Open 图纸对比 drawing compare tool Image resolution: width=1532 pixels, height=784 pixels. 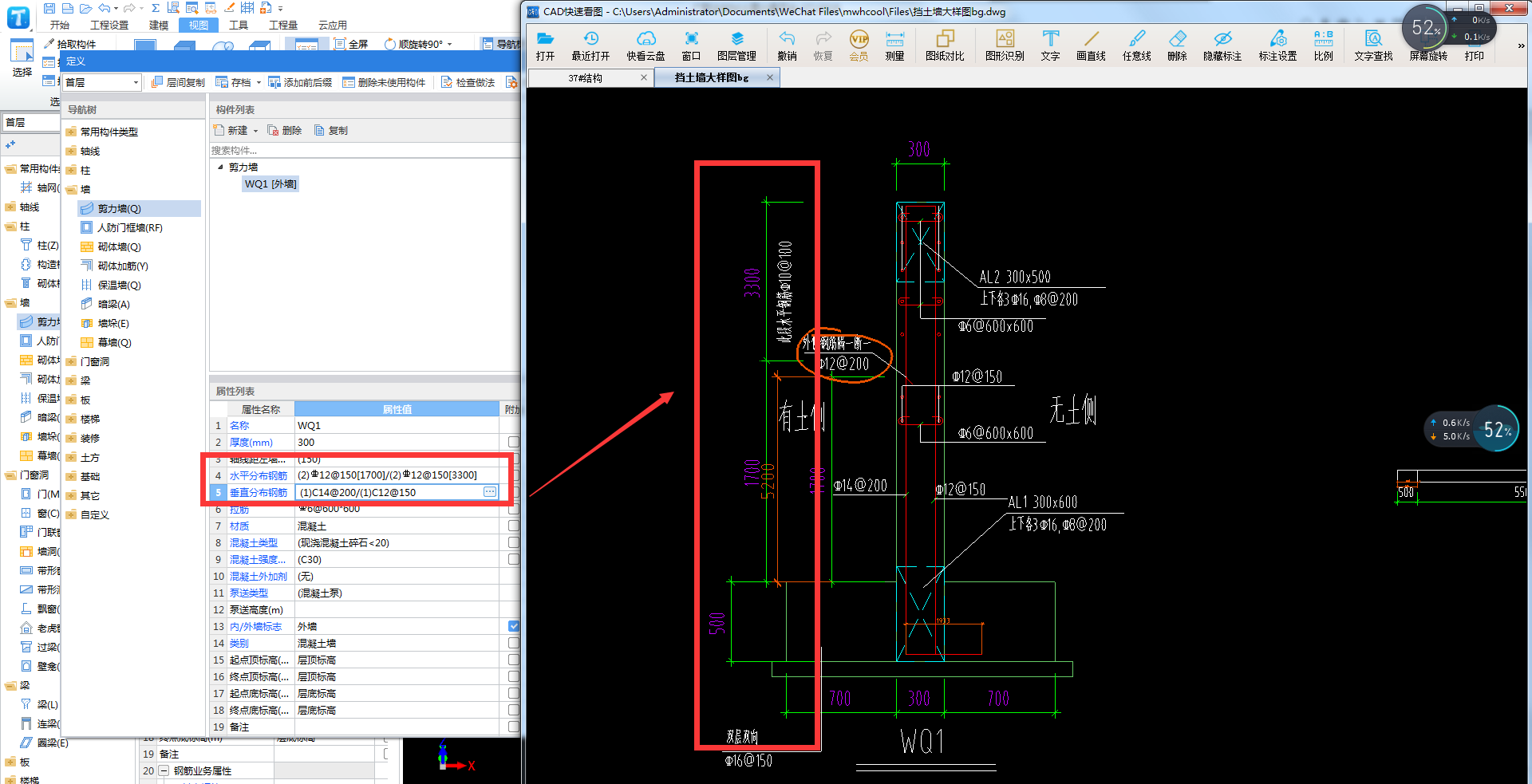[945, 45]
